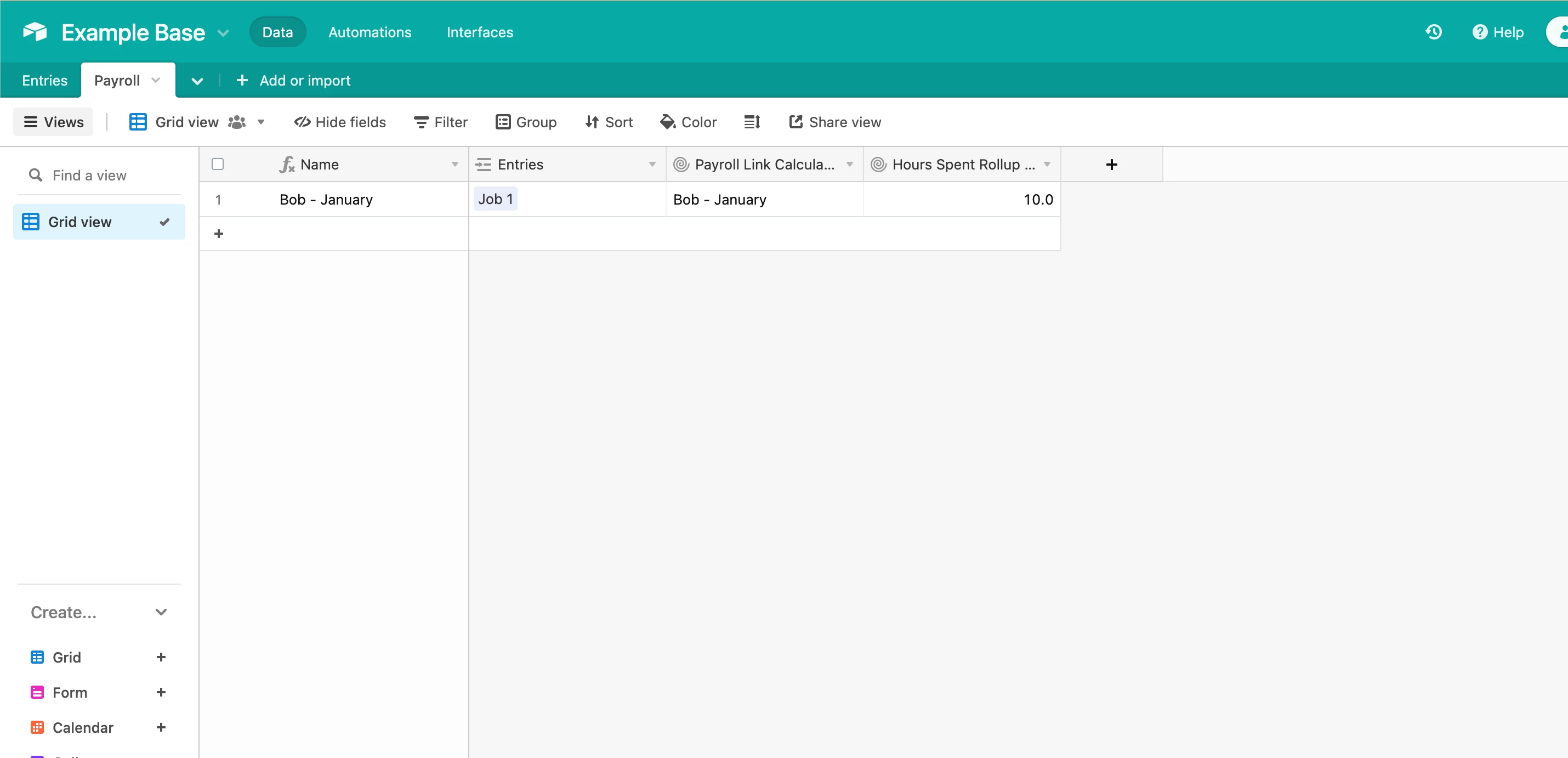The width and height of the screenshot is (1568, 758).
Task: Check the select-all rows checkbox
Action: pos(217,165)
